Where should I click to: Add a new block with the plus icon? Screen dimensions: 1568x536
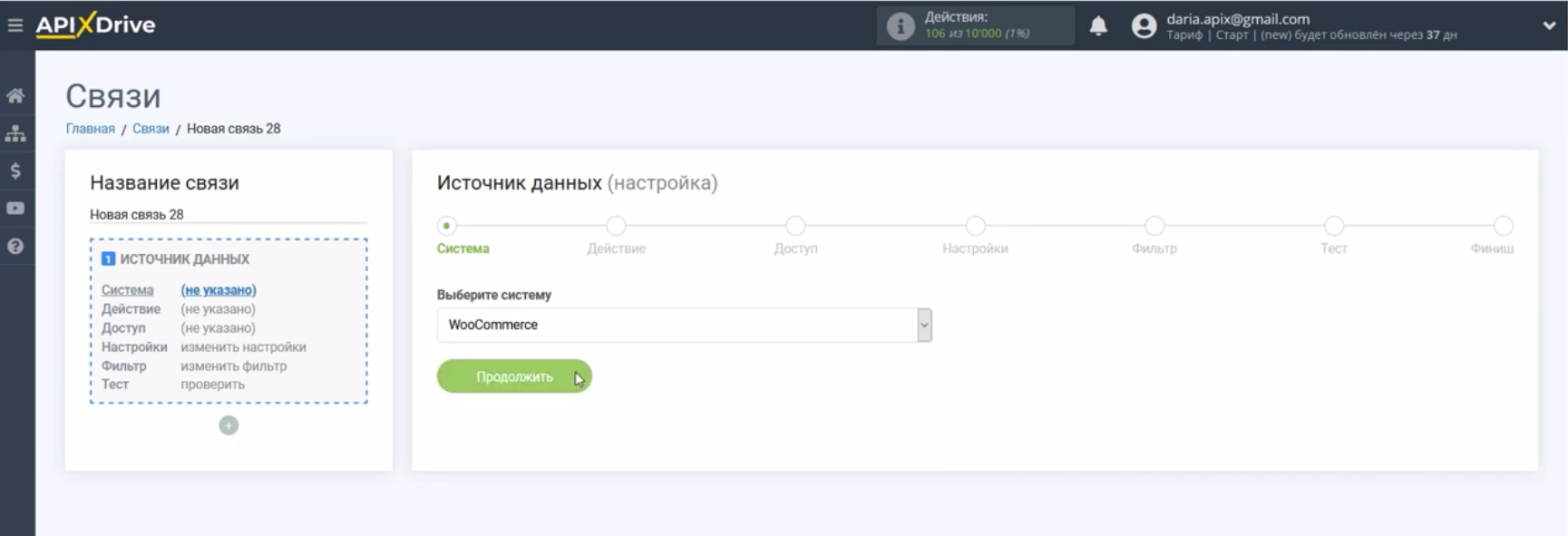click(229, 425)
